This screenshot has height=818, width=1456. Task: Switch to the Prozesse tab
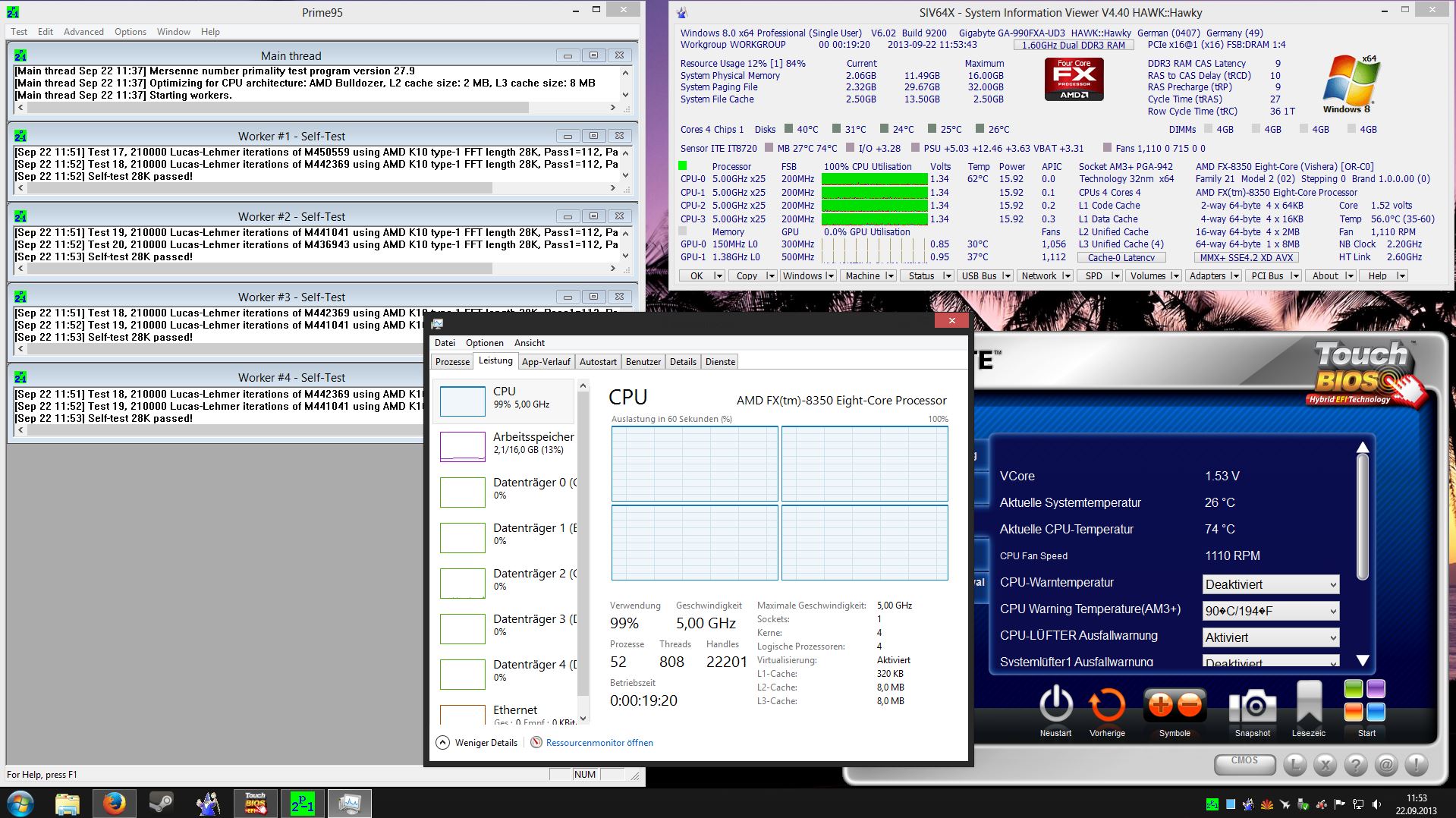452,362
